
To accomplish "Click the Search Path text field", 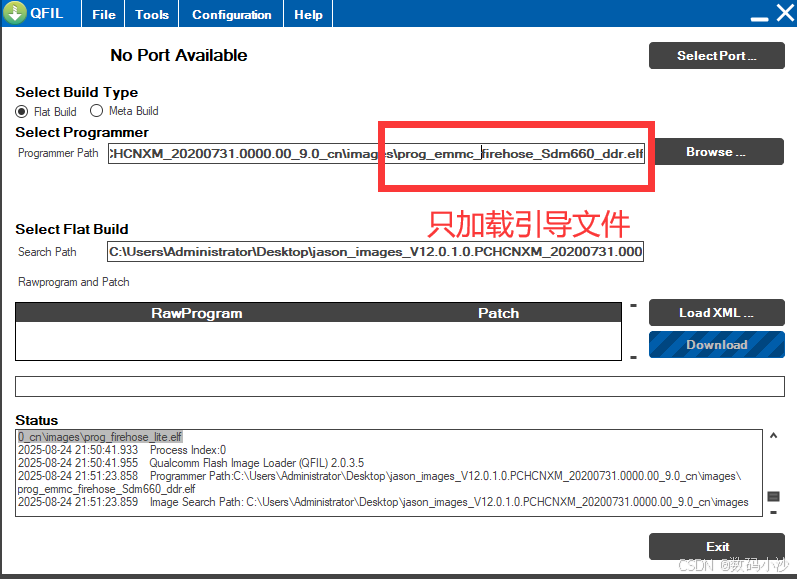I will (375, 252).
